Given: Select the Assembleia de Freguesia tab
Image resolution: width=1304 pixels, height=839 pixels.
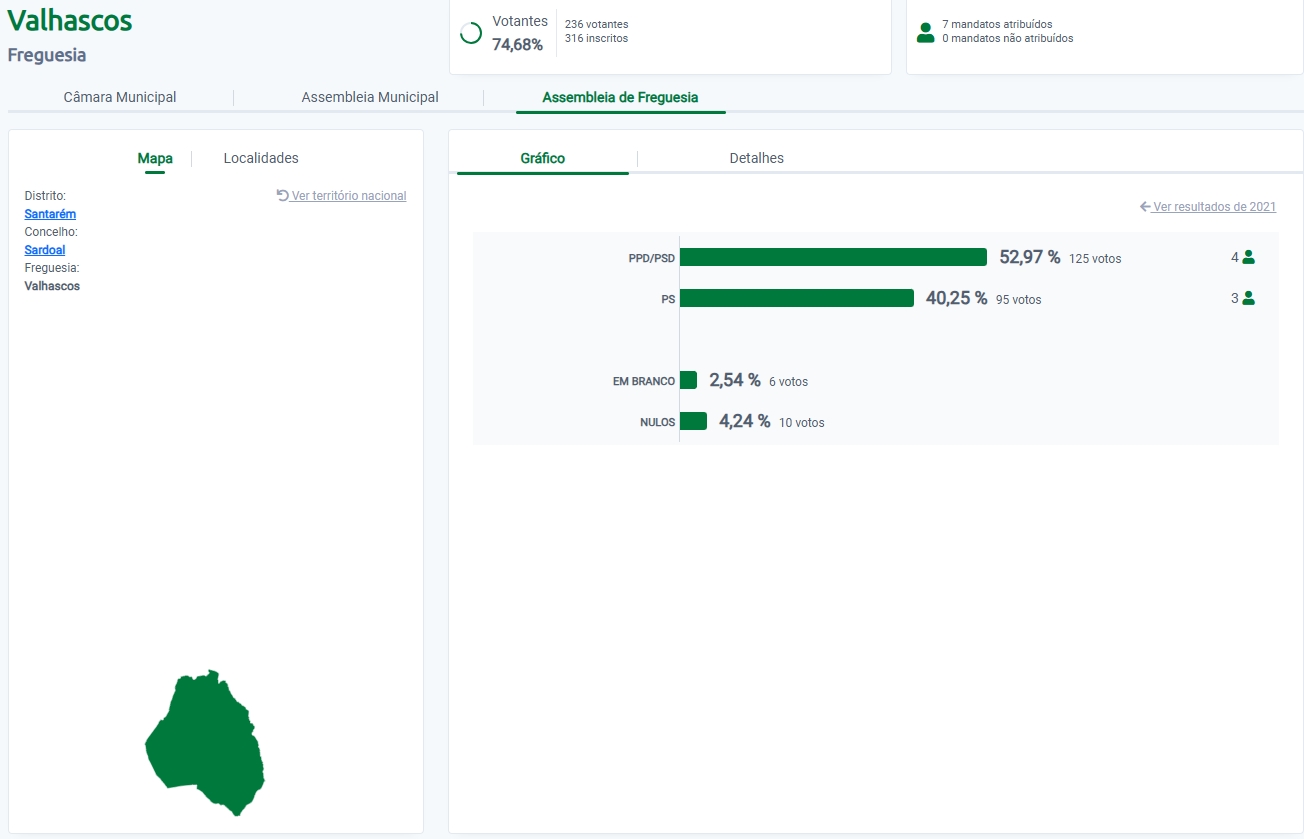Looking at the screenshot, I should tap(620, 98).
